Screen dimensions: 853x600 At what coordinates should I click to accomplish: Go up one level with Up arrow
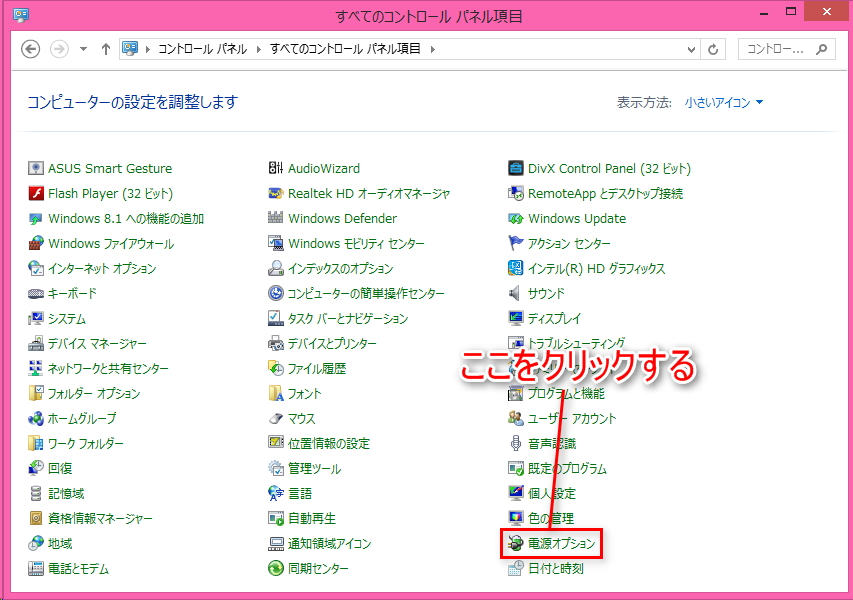(x=106, y=50)
